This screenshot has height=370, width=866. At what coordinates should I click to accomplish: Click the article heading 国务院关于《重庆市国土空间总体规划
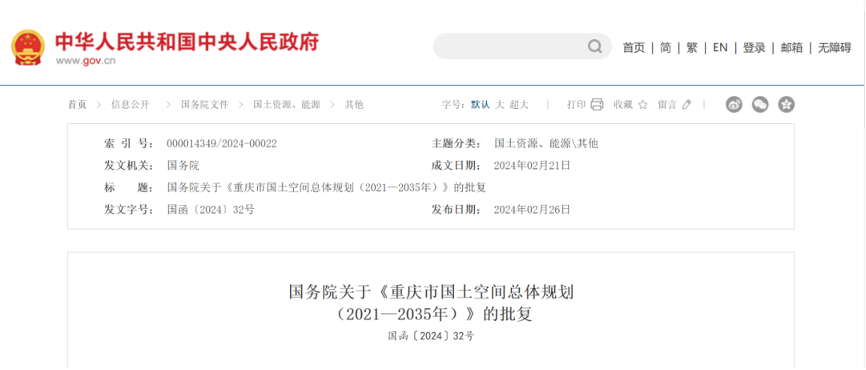[431, 292]
